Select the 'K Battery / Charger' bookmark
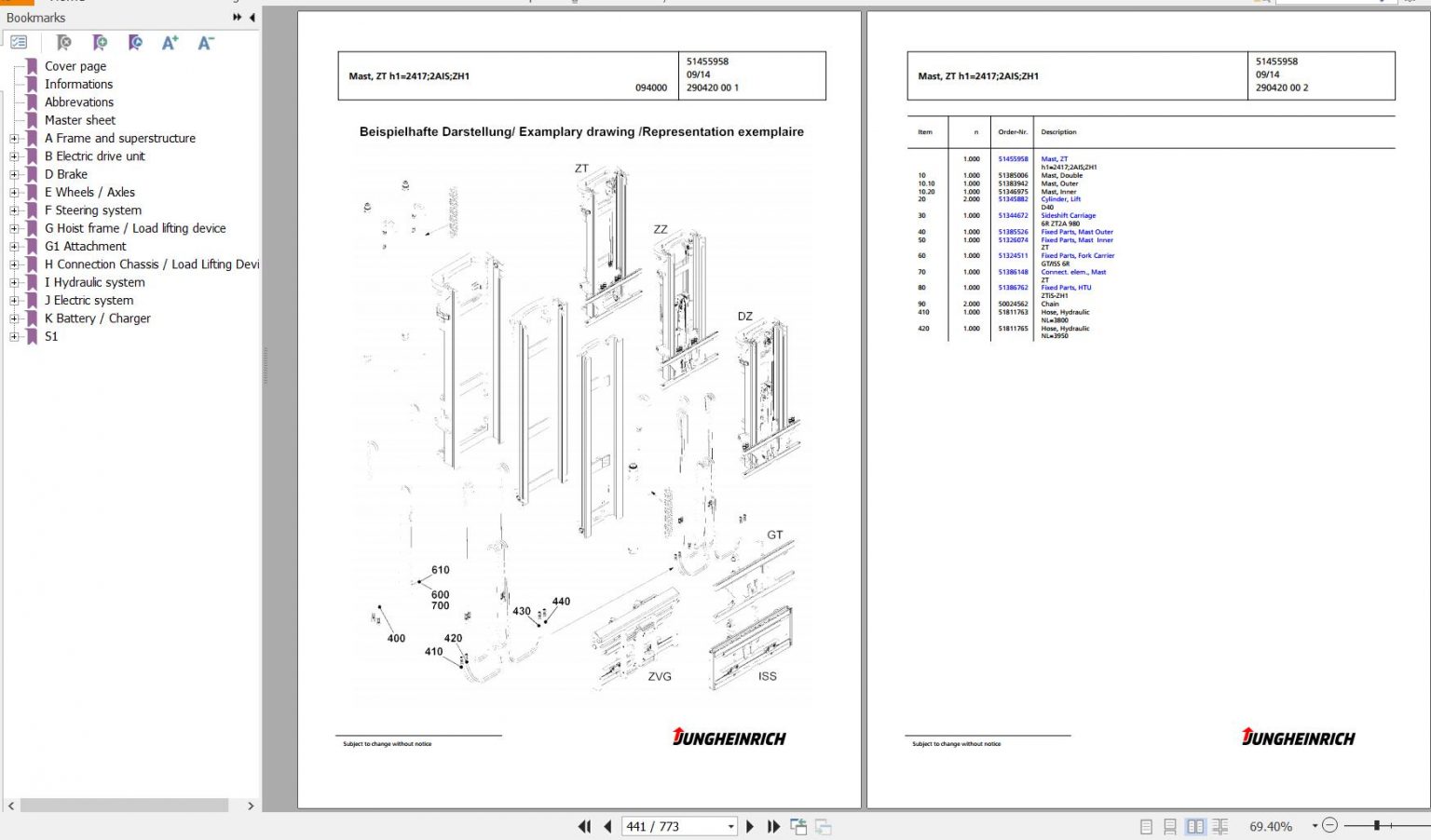Image resolution: width=1431 pixels, height=840 pixels. (97, 318)
